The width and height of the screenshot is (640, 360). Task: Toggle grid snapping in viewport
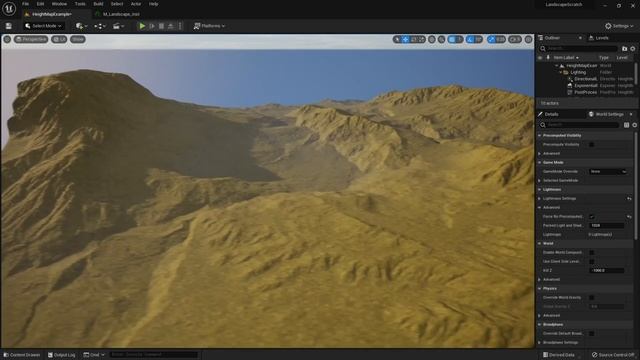coord(452,39)
